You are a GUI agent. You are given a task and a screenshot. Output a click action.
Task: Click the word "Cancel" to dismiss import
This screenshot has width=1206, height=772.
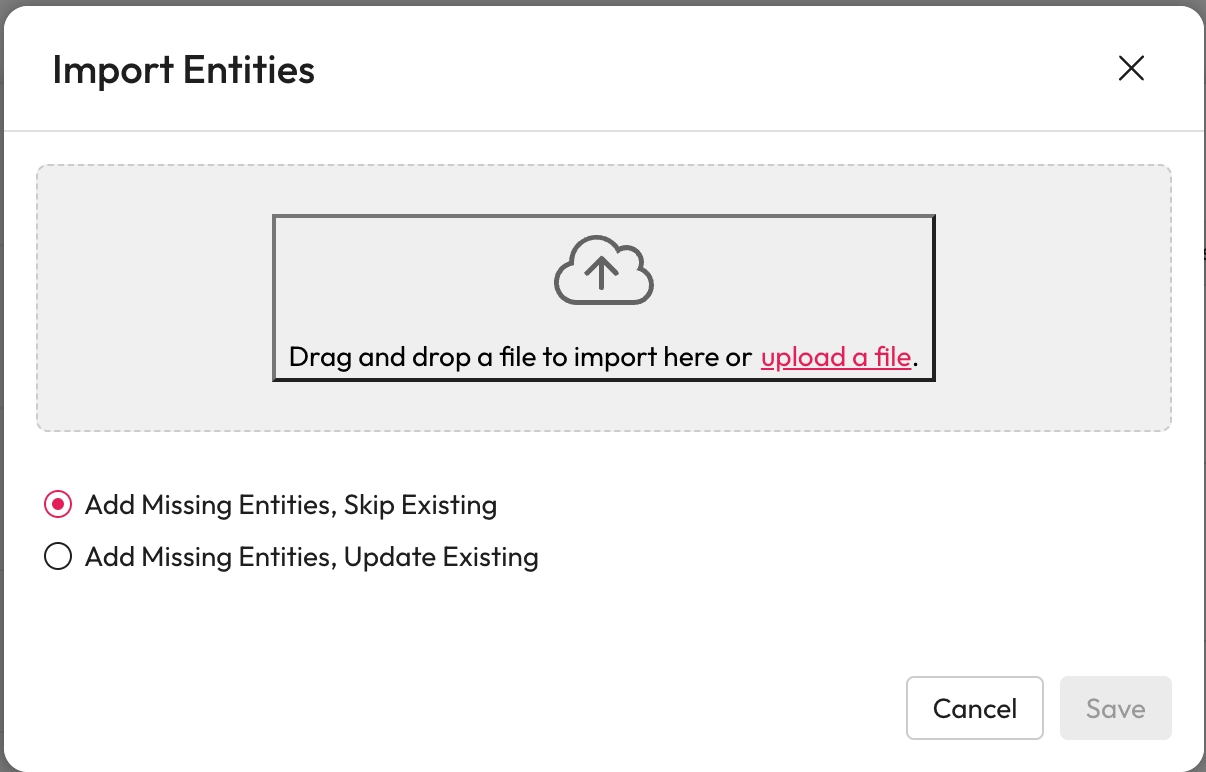974,709
